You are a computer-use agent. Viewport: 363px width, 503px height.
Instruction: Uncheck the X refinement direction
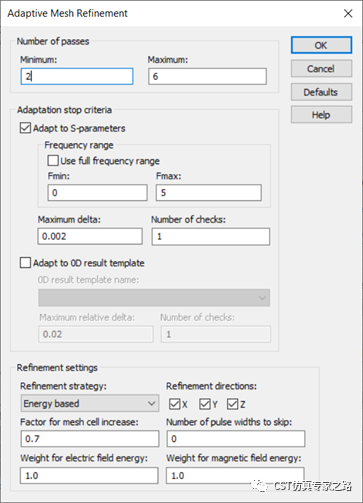tap(175, 404)
